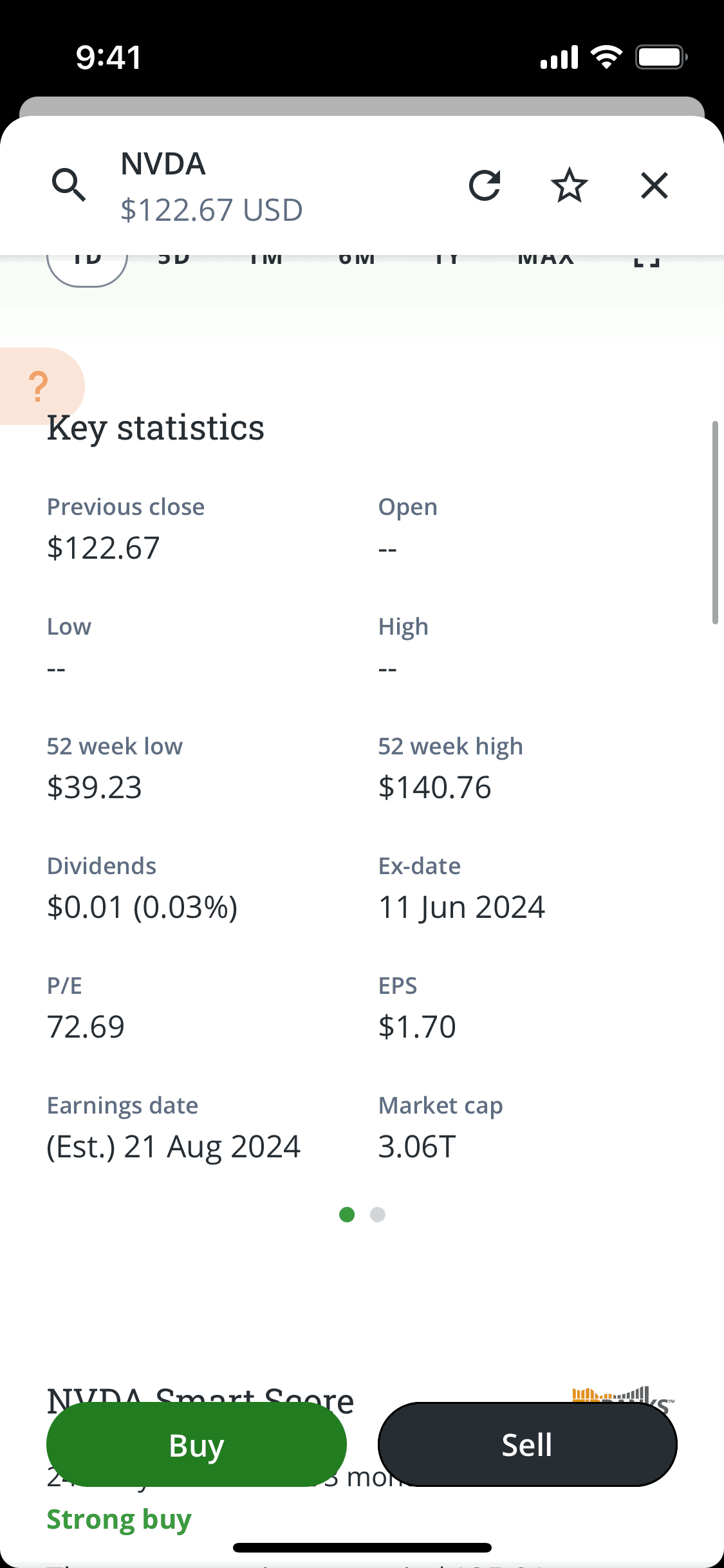Show the 1Y chart range
This screenshot has width=724, height=1568.
point(446,261)
